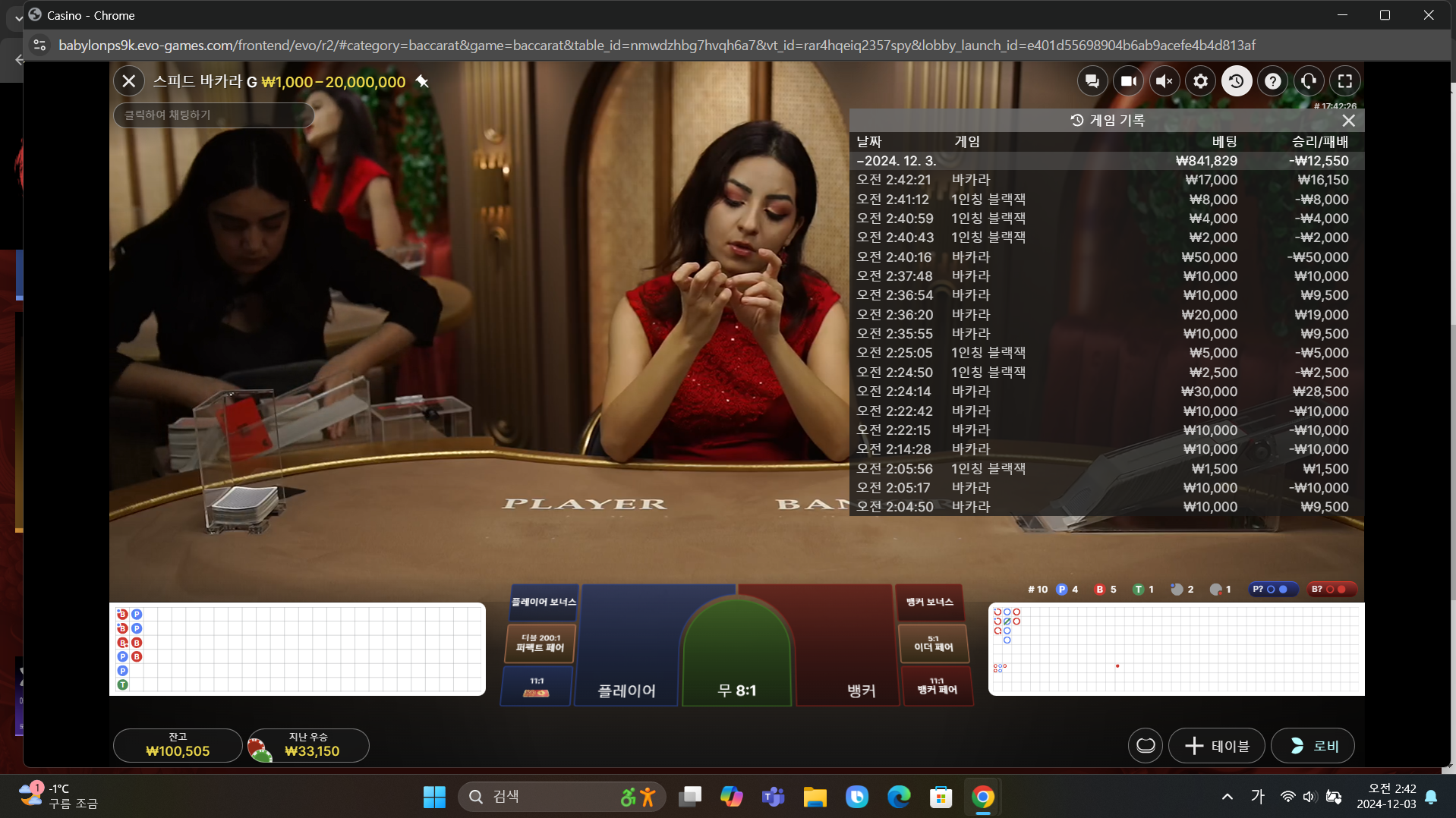Bet on 퍼펙트 페어 side bet
Screen dimensions: 1456x818
point(540,643)
